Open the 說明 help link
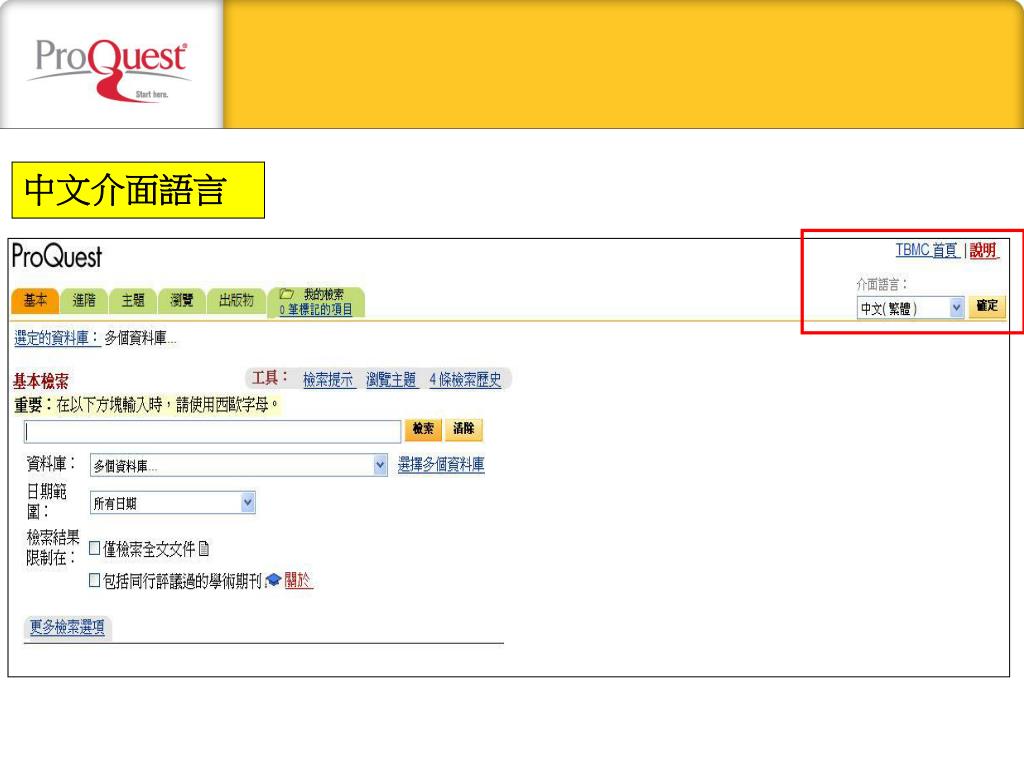The height and width of the screenshot is (768, 1024). (983, 250)
